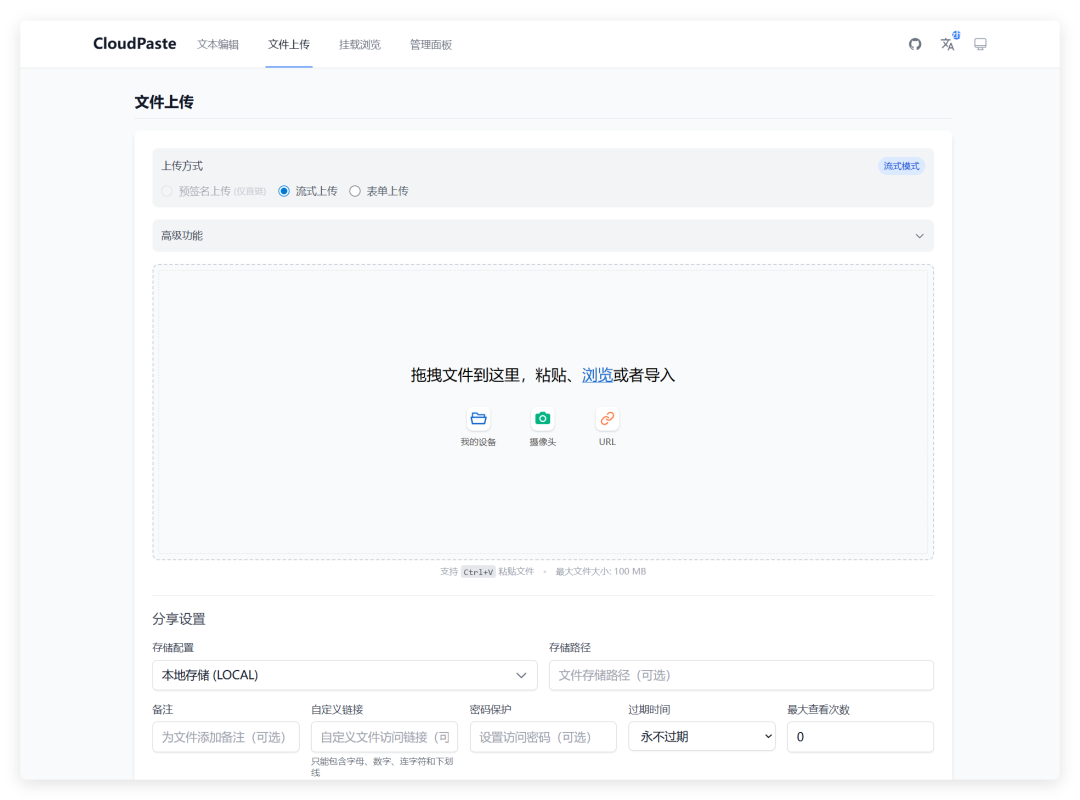Open the 过期时间 expiration dropdown
The image size is (1080, 800).
701,736
